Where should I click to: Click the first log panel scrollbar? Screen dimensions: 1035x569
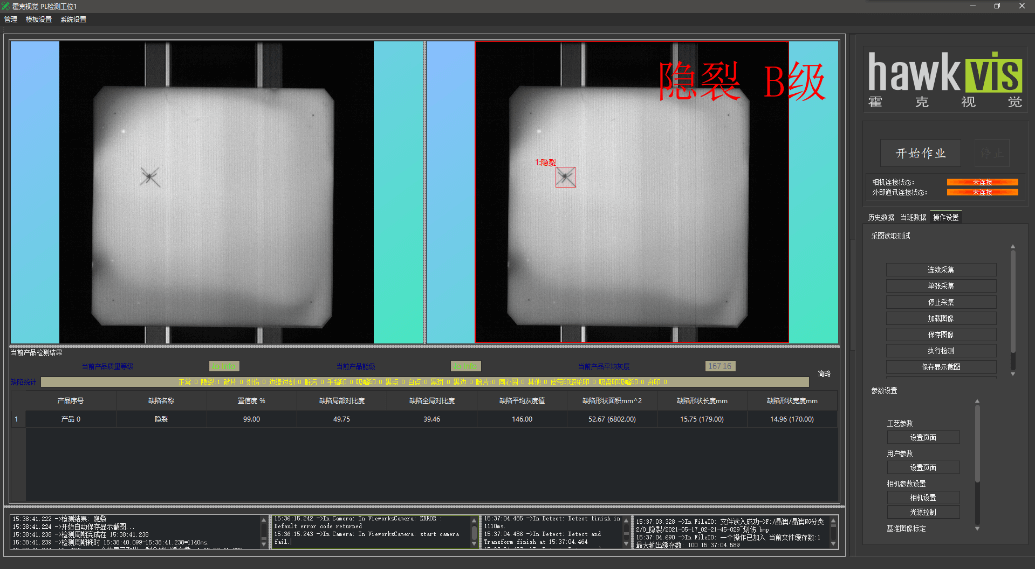pyautogui.click(x=263, y=531)
